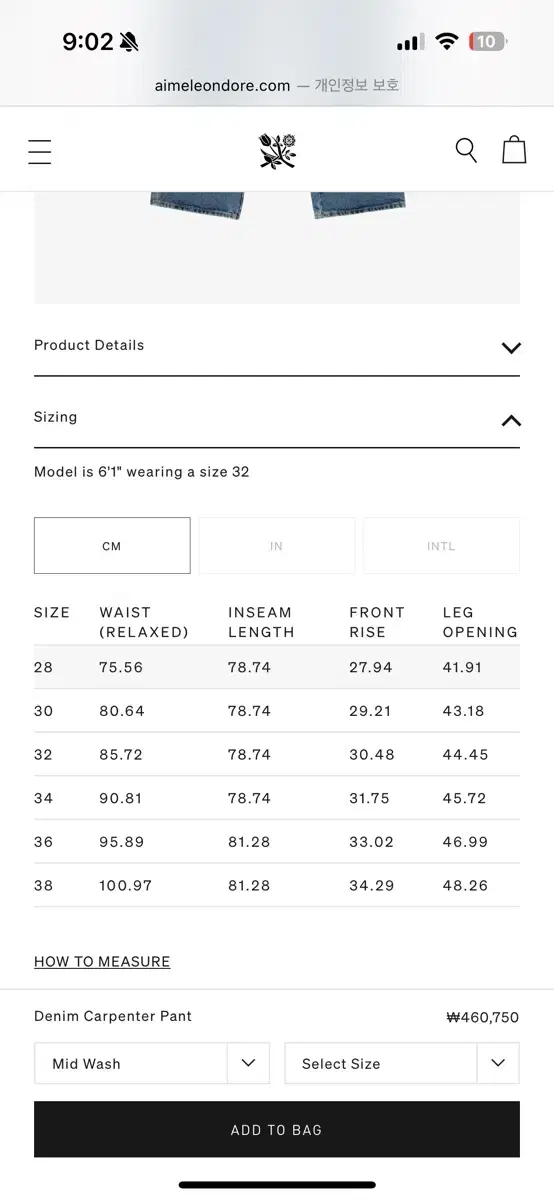Click the ADD TO BAG button

point(277,1130)
